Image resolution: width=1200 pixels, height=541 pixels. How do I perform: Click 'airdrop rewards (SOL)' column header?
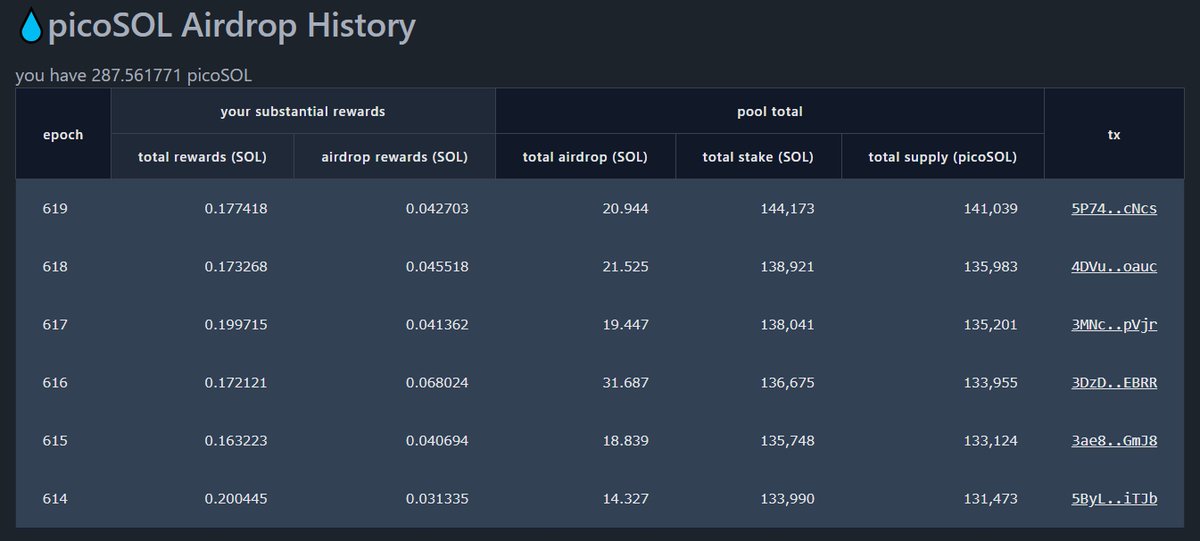(395, 157)
